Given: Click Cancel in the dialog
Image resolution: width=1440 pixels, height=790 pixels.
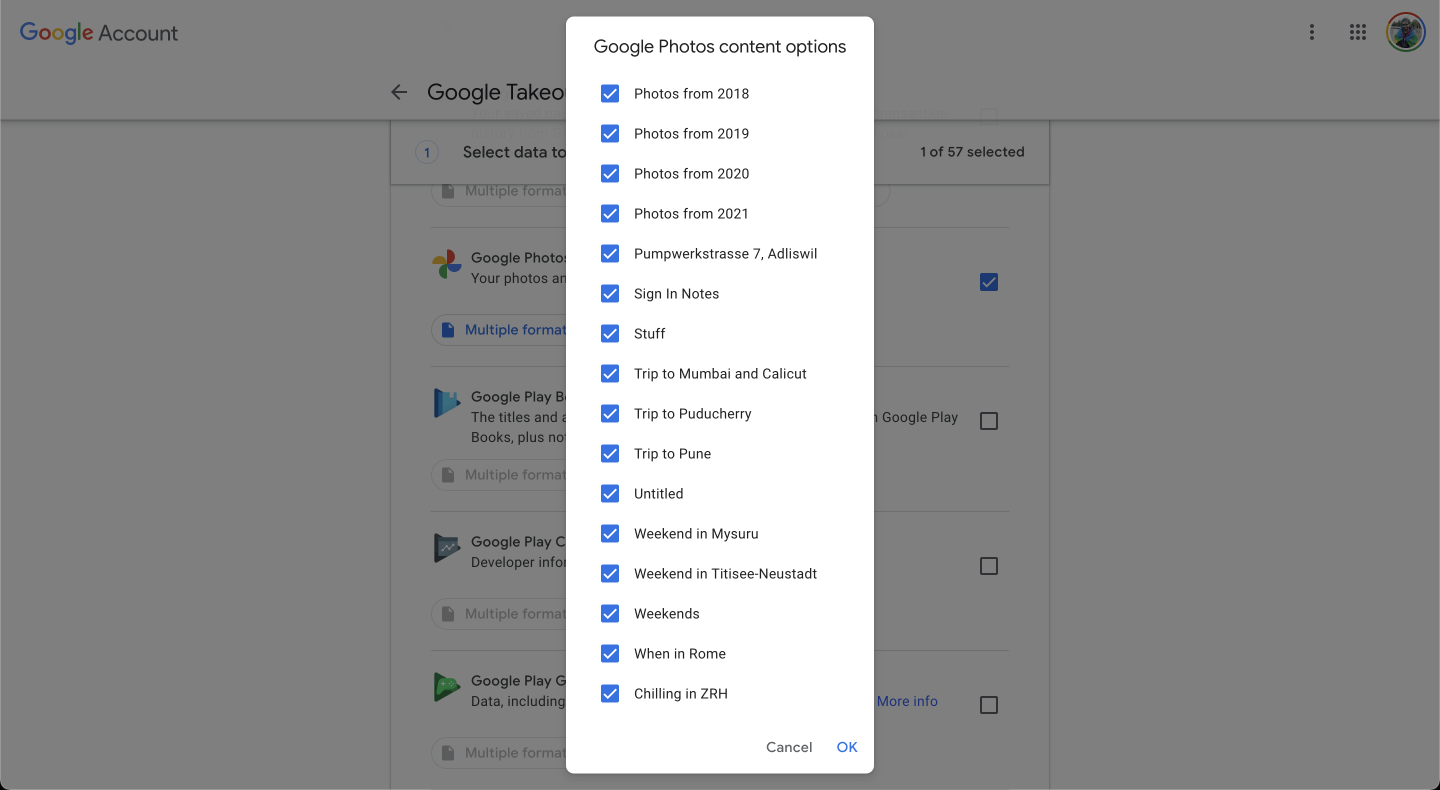Looking at the screenshot, I should pos(789,747).
